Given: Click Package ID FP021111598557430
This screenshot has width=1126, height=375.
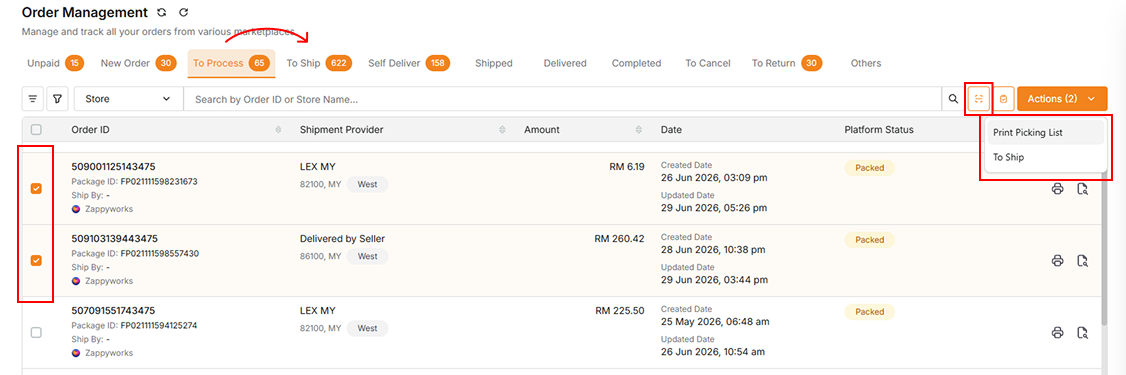Looking at the screenshot, I should pos(159,254).
